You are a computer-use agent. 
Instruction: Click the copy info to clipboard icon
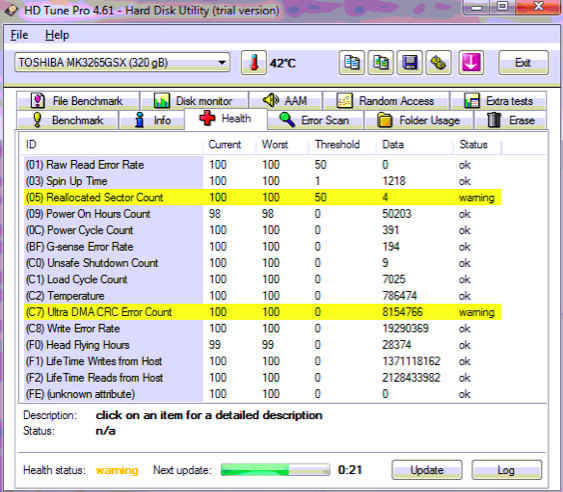[x=352, y=63]
